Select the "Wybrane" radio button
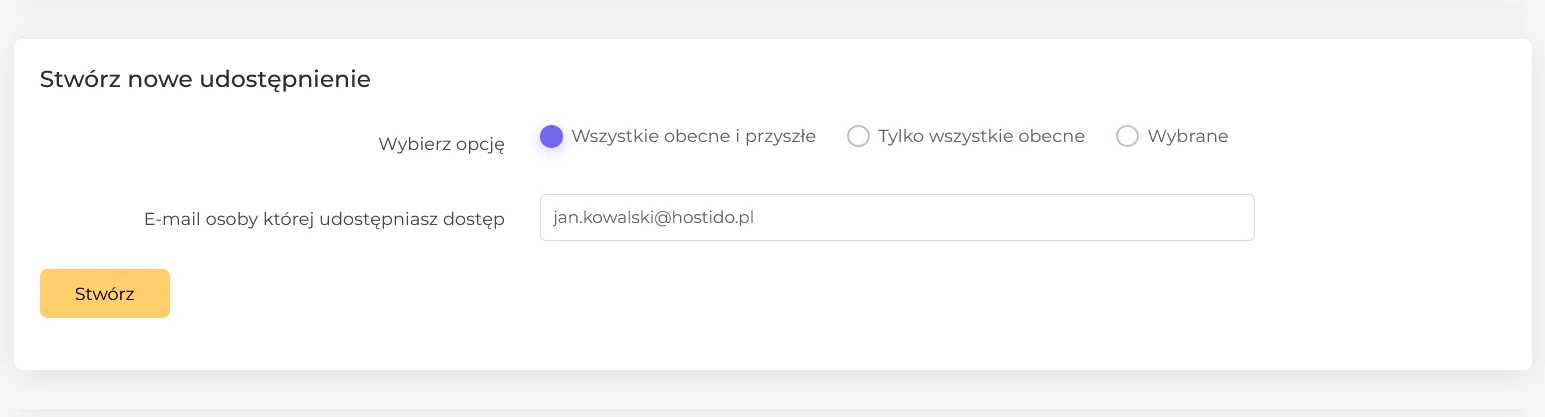1545x417 pixels. tap(1127, 137)
